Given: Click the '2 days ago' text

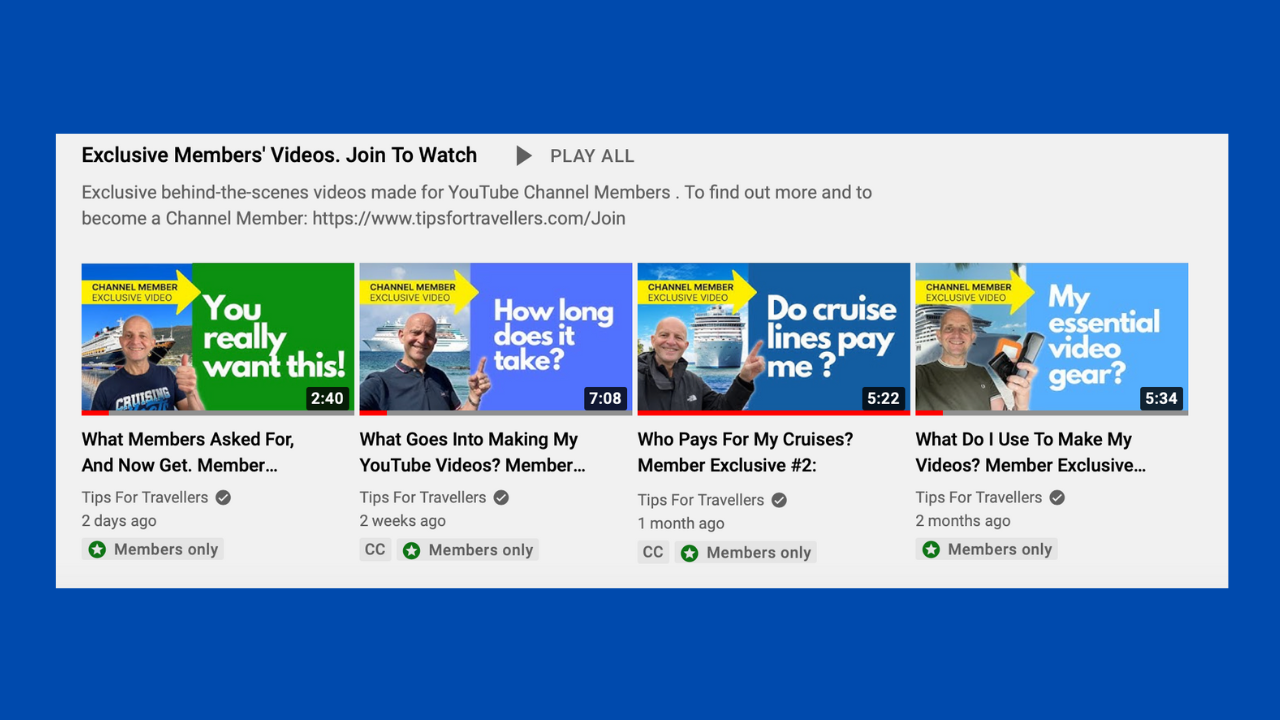Looking at the screenshot, I should (x=119, y=521).
